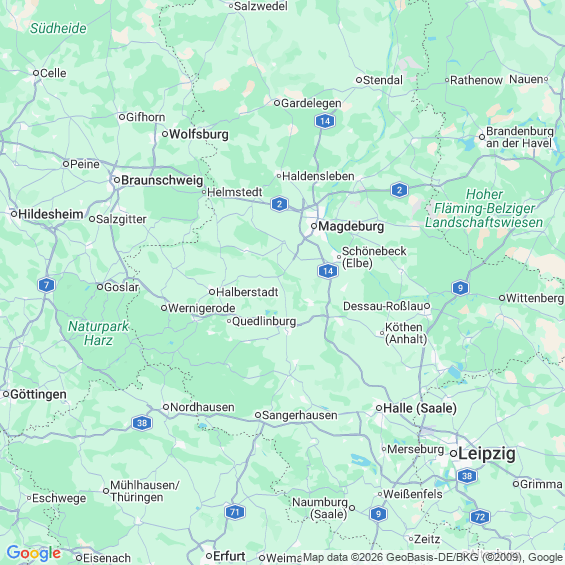
Task: Click the A14 highway shield near Gardelegen
Action: click(x=325, y=121)
